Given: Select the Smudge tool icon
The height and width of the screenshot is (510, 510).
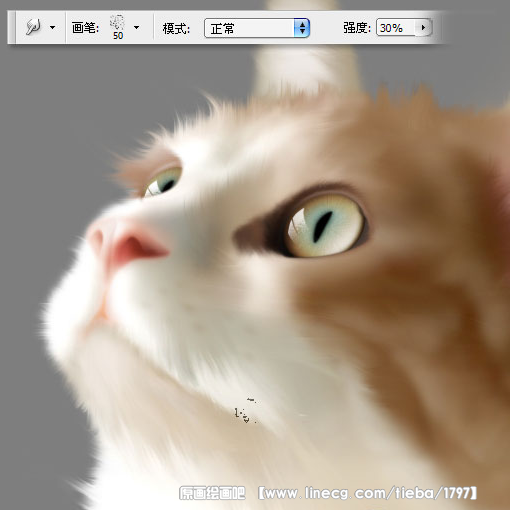Looking at the screenshot, I should pos(34,27).
